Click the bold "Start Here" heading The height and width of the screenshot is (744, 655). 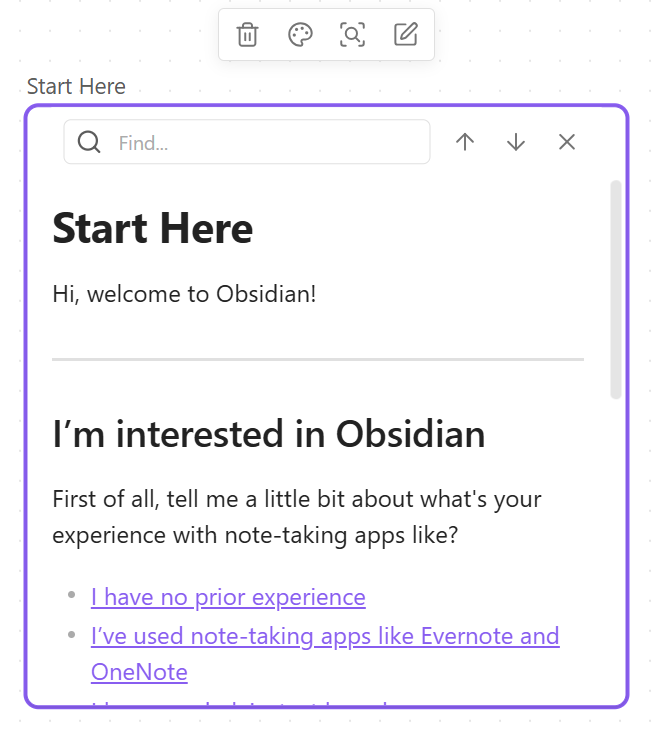(x=152, y=229)
